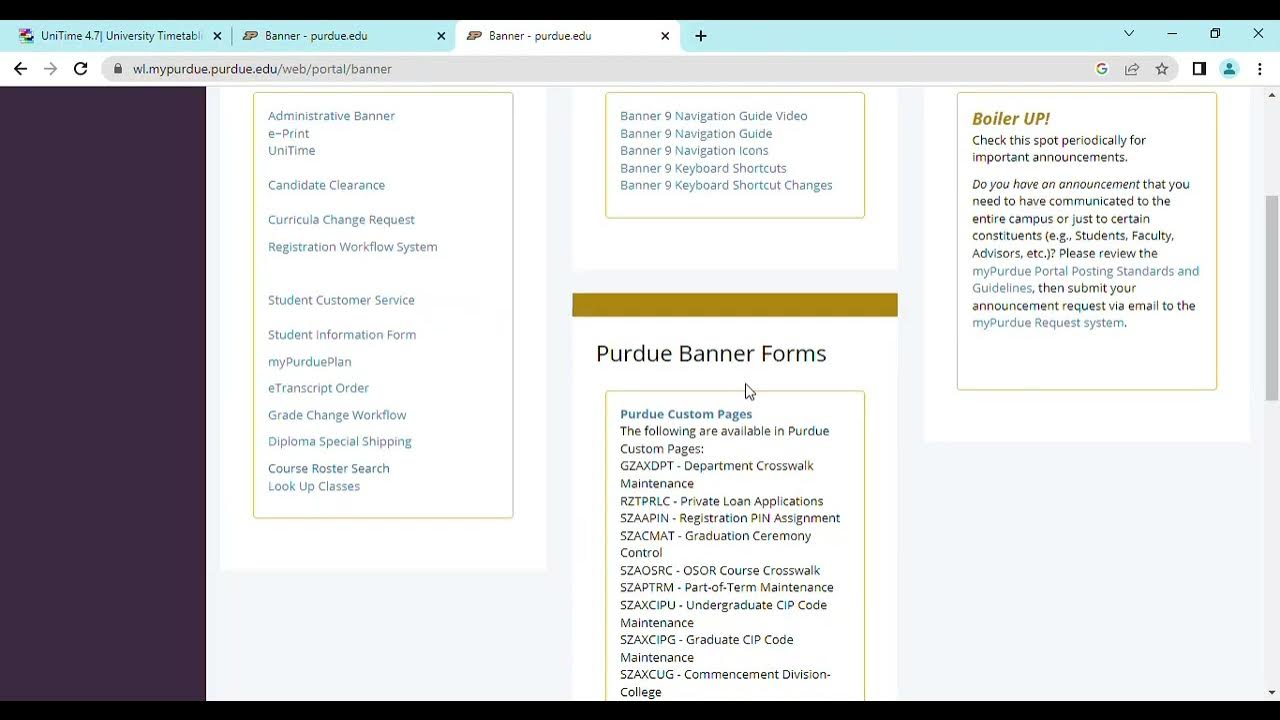Close the middle Banner tab
The width and height of the screenshot is (1280, 720).
click(441, 36)
